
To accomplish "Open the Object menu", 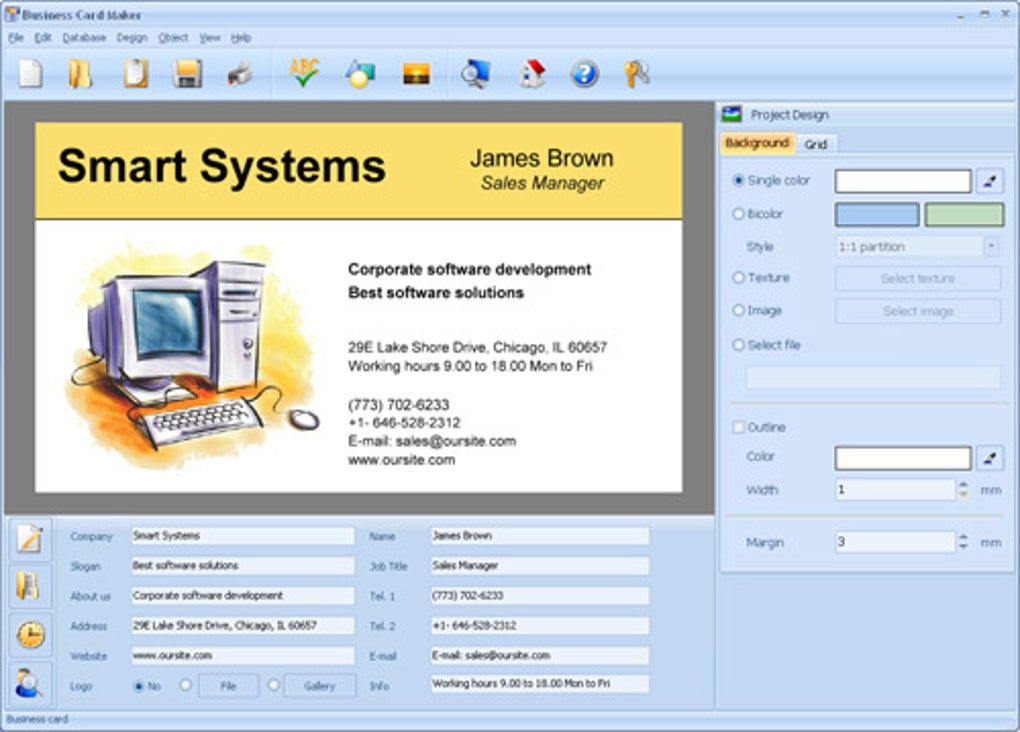I will [x=173, y=38].
